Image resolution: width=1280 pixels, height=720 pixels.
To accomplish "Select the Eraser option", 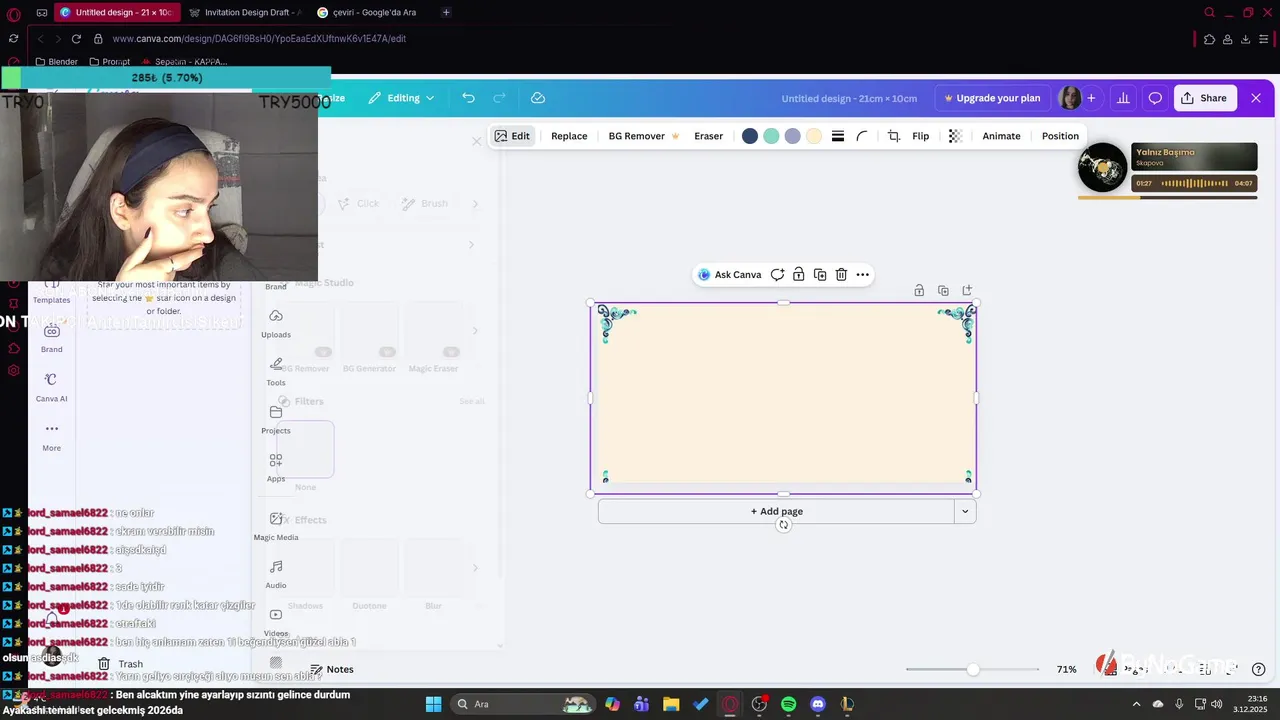I will pos(708,136).
